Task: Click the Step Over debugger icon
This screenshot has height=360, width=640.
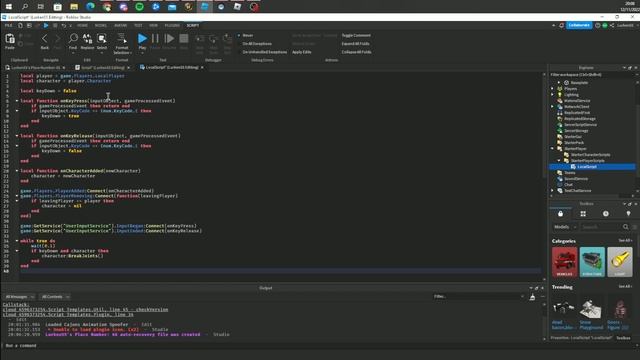Action: [x=213, y=39]
